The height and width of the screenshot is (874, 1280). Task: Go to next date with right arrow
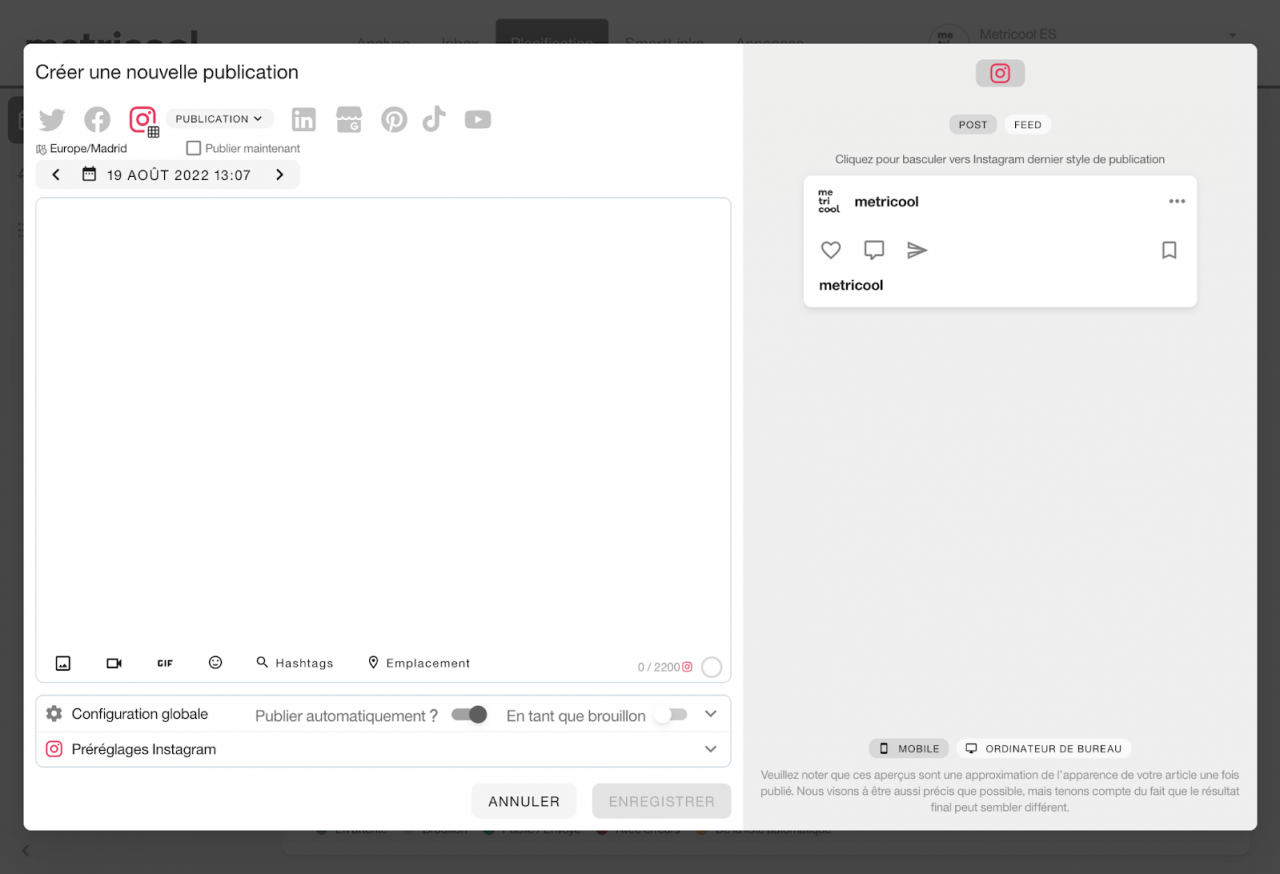280,175
